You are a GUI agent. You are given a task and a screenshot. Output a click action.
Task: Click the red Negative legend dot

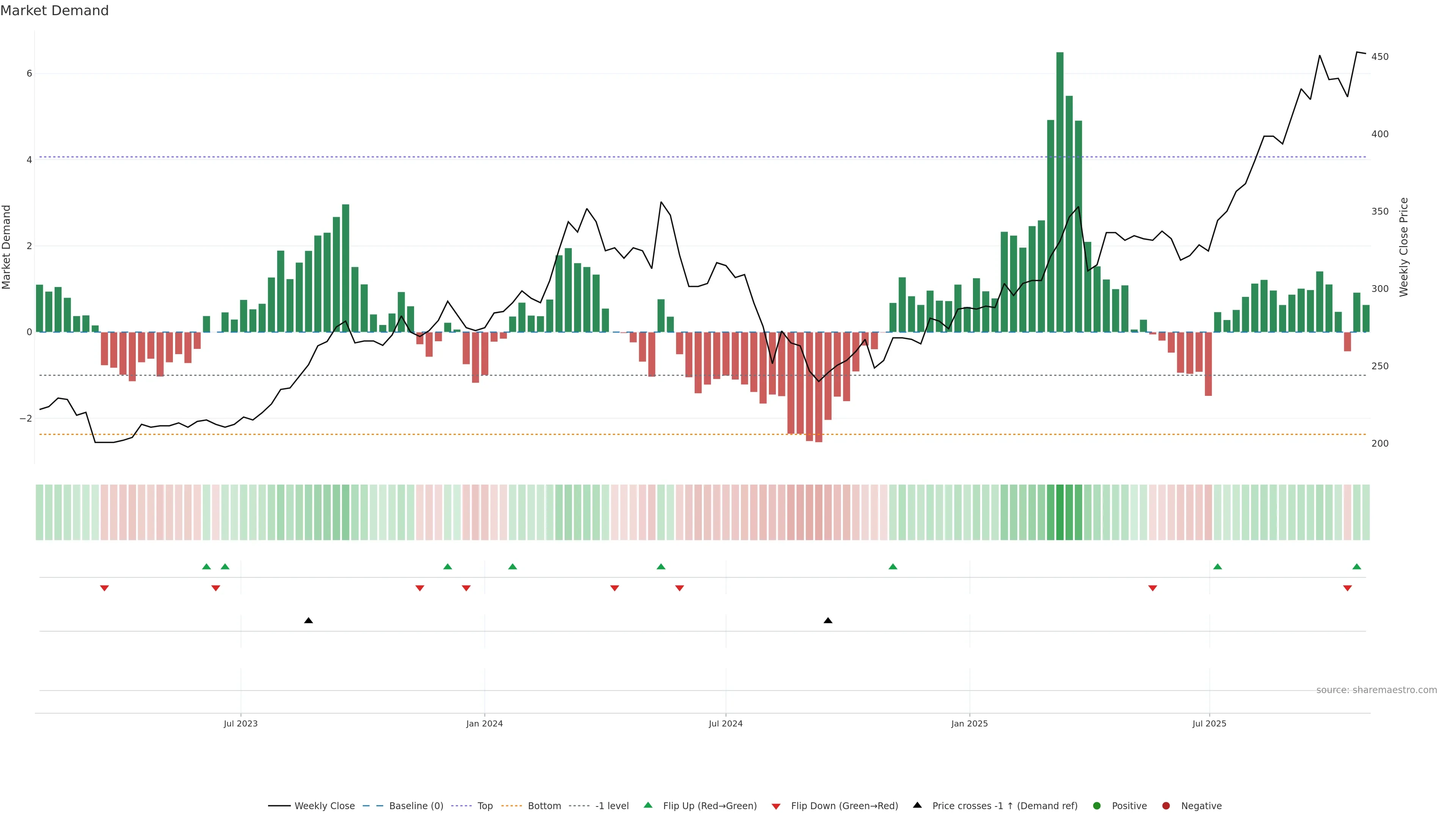1166,806
